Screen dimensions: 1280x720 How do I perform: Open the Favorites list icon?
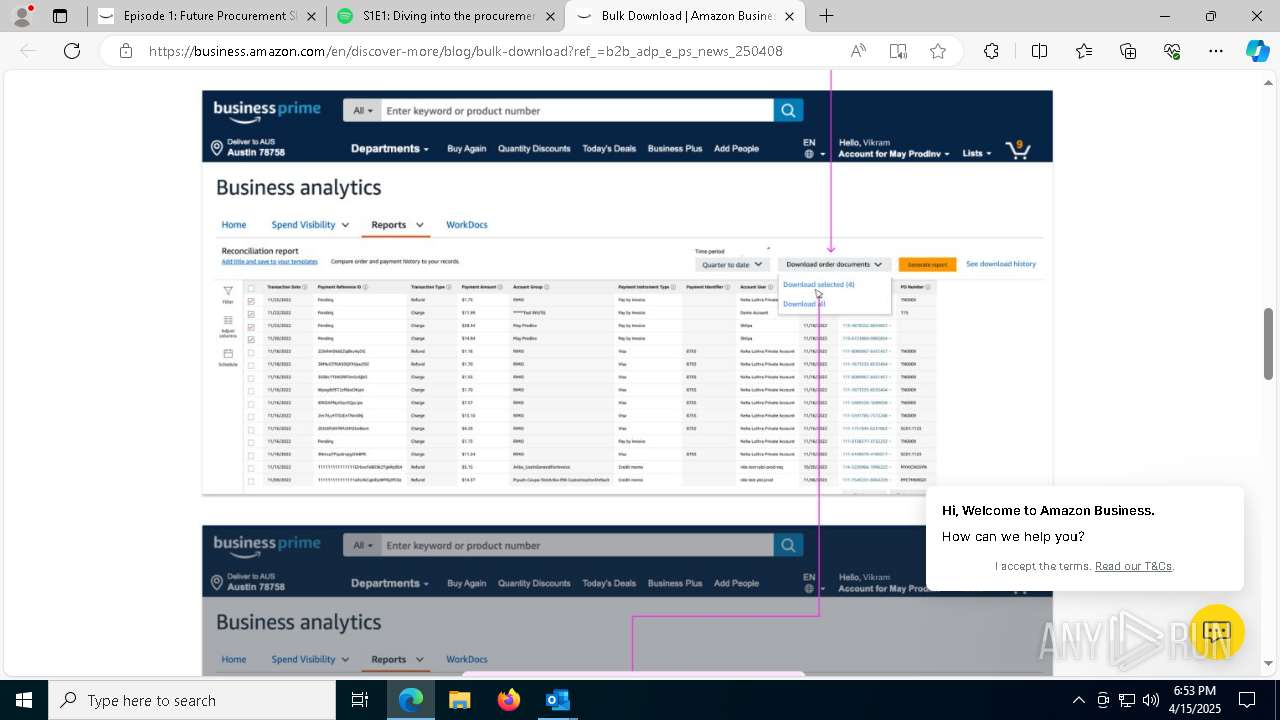(1084, 51)
